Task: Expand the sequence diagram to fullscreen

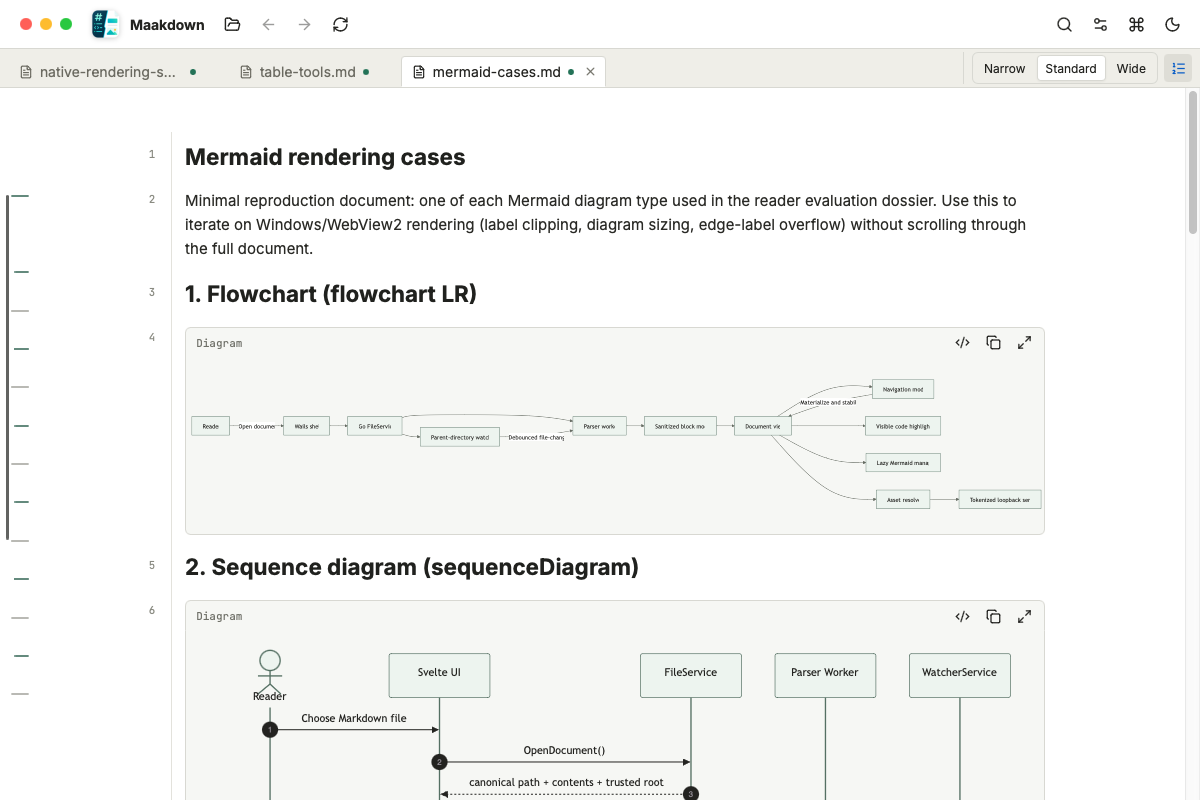Action: pos(1024,616)
